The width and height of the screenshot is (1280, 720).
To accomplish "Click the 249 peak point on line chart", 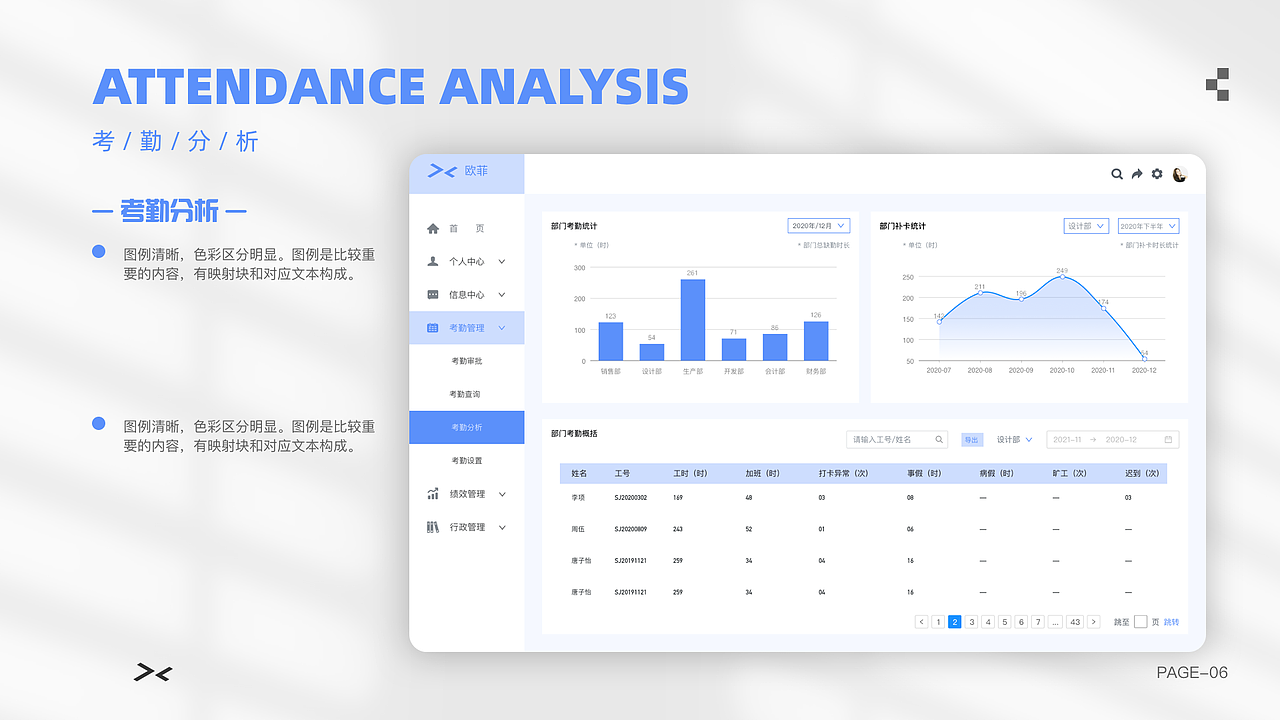I will coord(1062,277).
